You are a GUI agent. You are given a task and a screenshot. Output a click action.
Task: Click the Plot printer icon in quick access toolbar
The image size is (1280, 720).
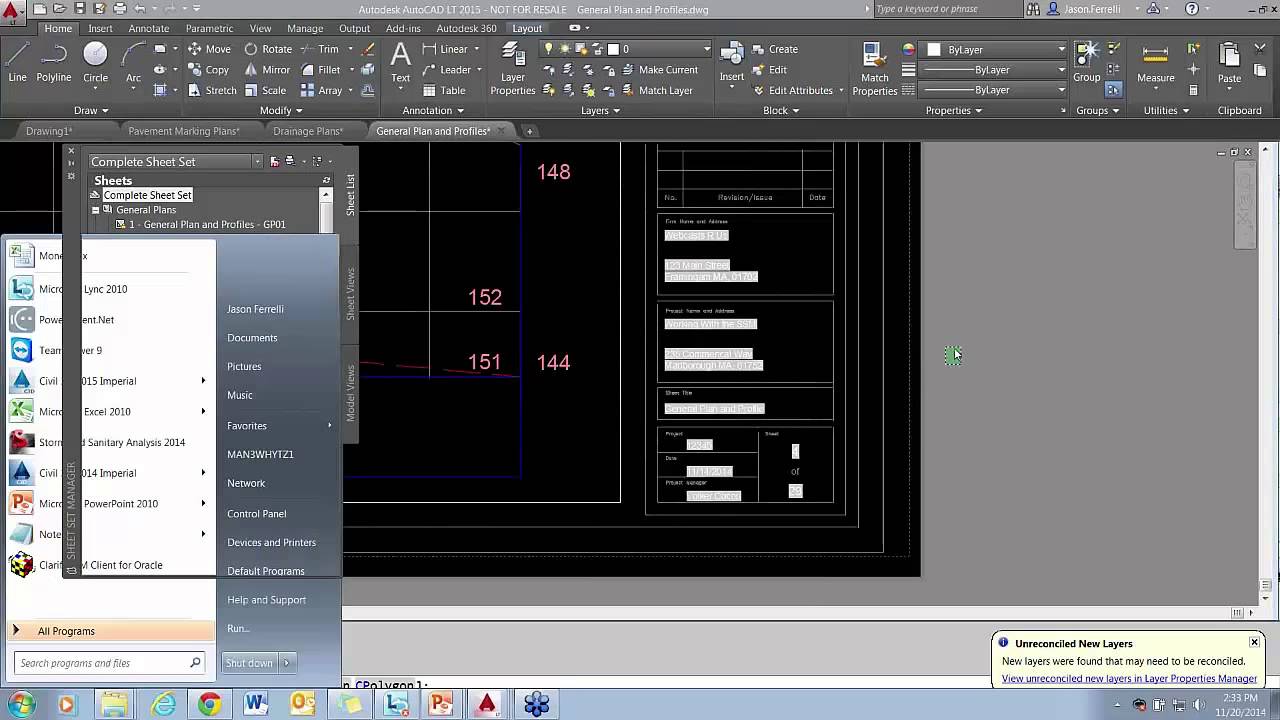(x=121, y=9)
